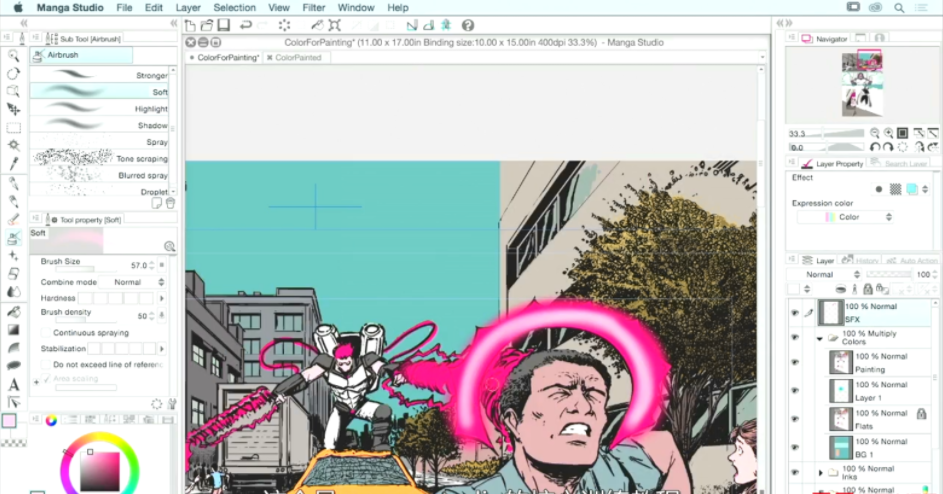943x494 pixels.
Task: Enable the Continuous spraying checkbox
Action: [x=46, y=333]
